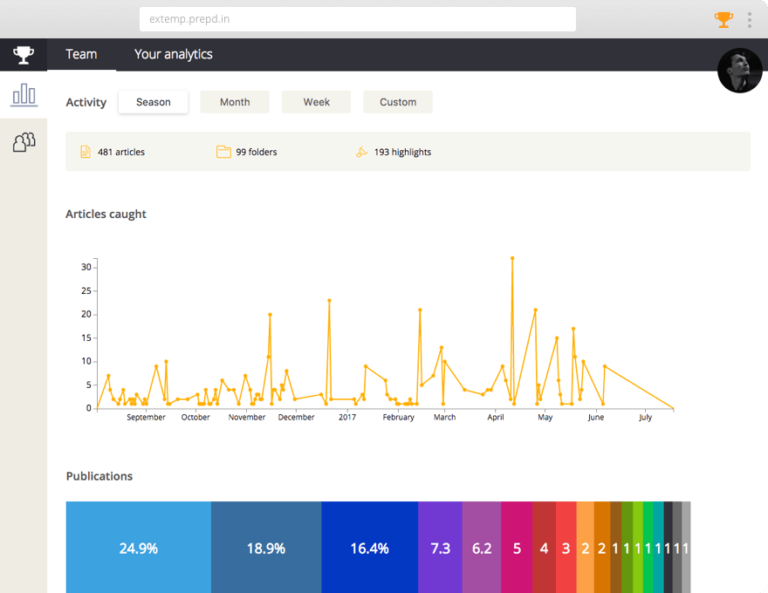The height and width of the screenshot is (593, 768).
Task: Select the Season activity filter
Action: [153, 102]
